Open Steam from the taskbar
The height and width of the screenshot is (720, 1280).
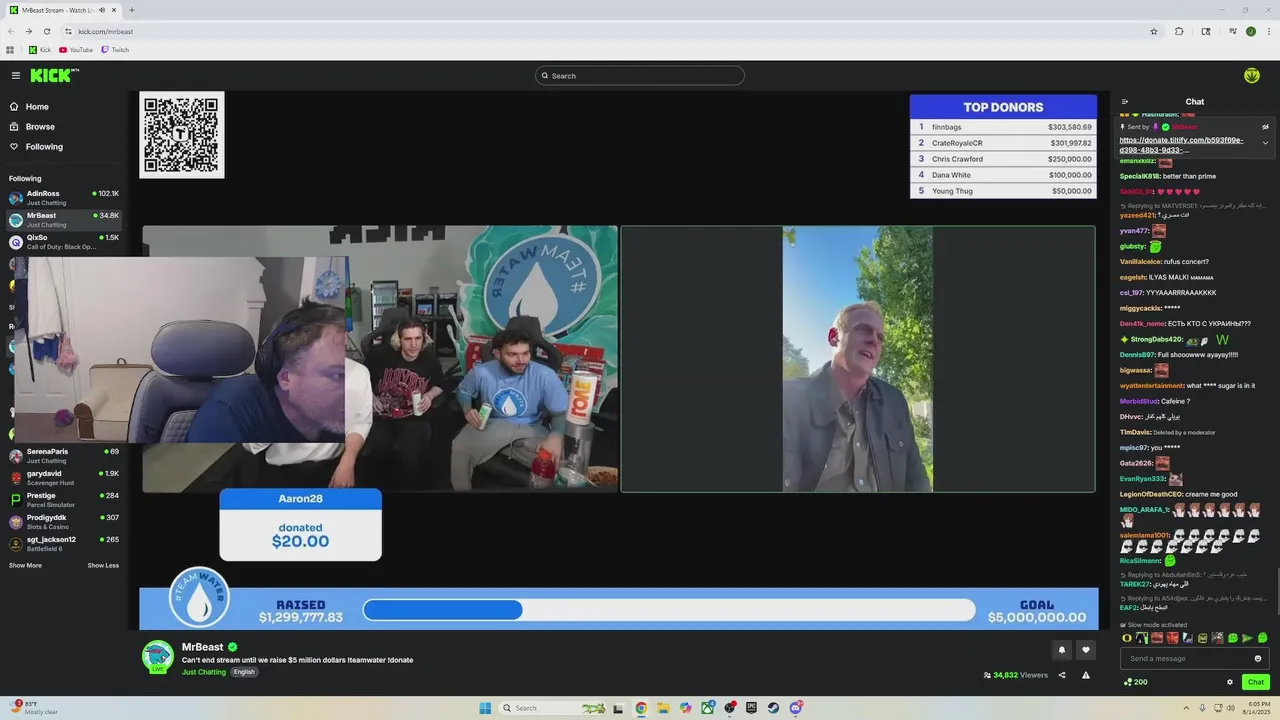pyautogui.click(x=773, y=708)
